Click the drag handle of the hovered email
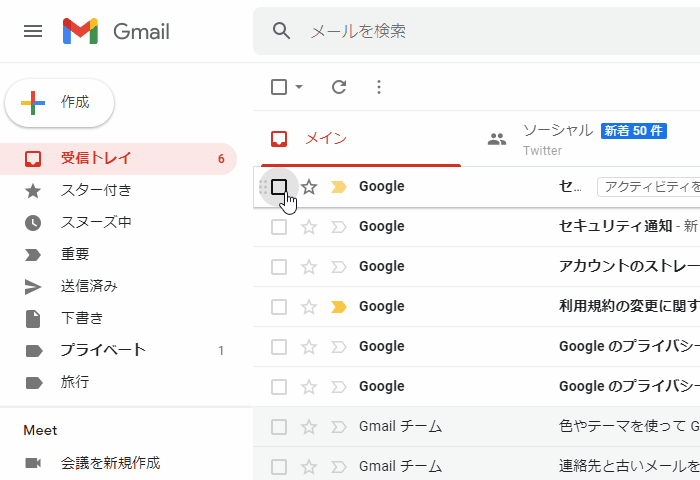 click(x=263, y=187)
